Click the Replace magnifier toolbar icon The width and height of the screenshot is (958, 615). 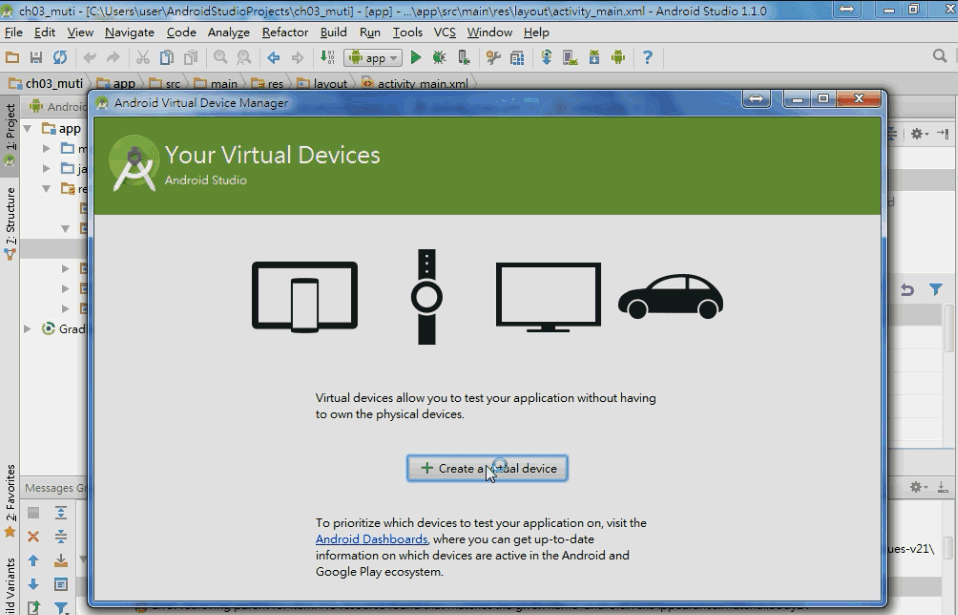pos(244,57)
